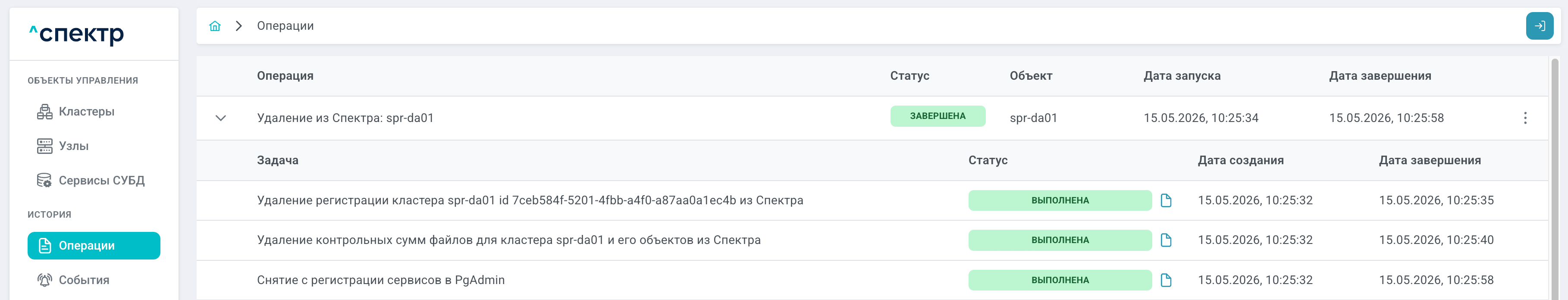
Task: Collapse the spr-da01 deletion operation row
Action: [221, 118]
